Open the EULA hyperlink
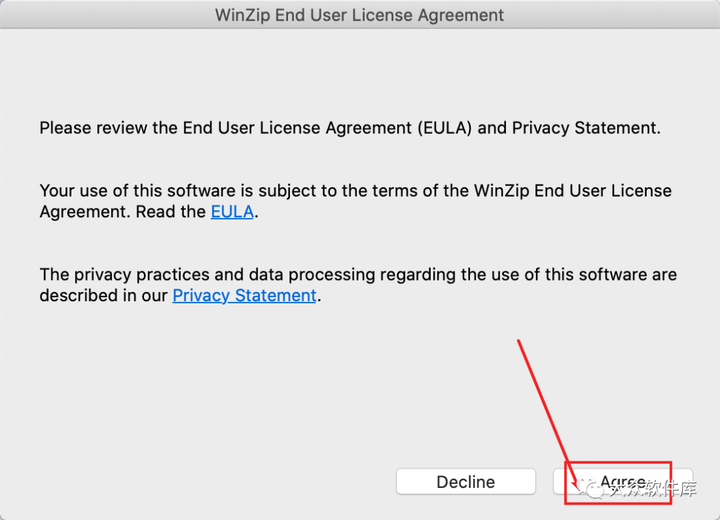Image resolution: width=720 pixels, height=520 pixels. click(232, 212)
